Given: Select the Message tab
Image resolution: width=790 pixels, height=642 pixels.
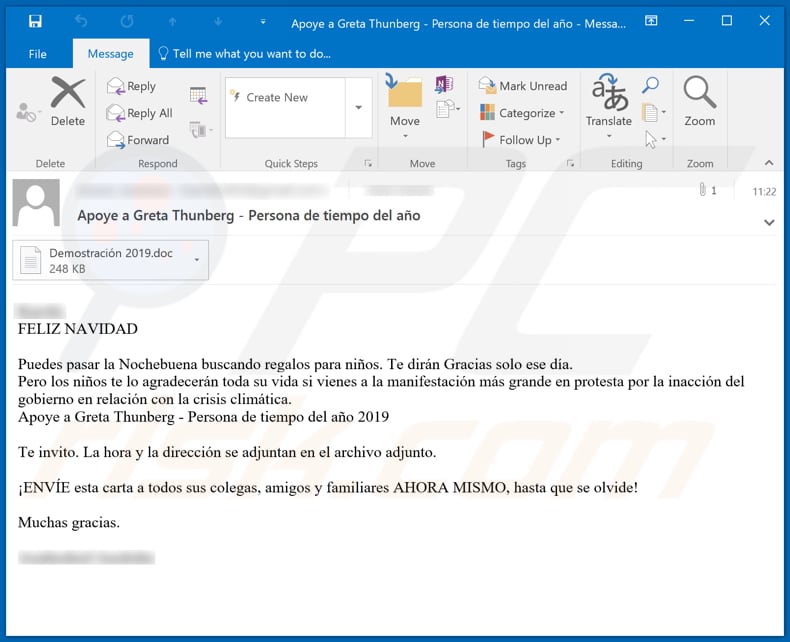Looking at the screenshot, I should (x=110, y=54).
